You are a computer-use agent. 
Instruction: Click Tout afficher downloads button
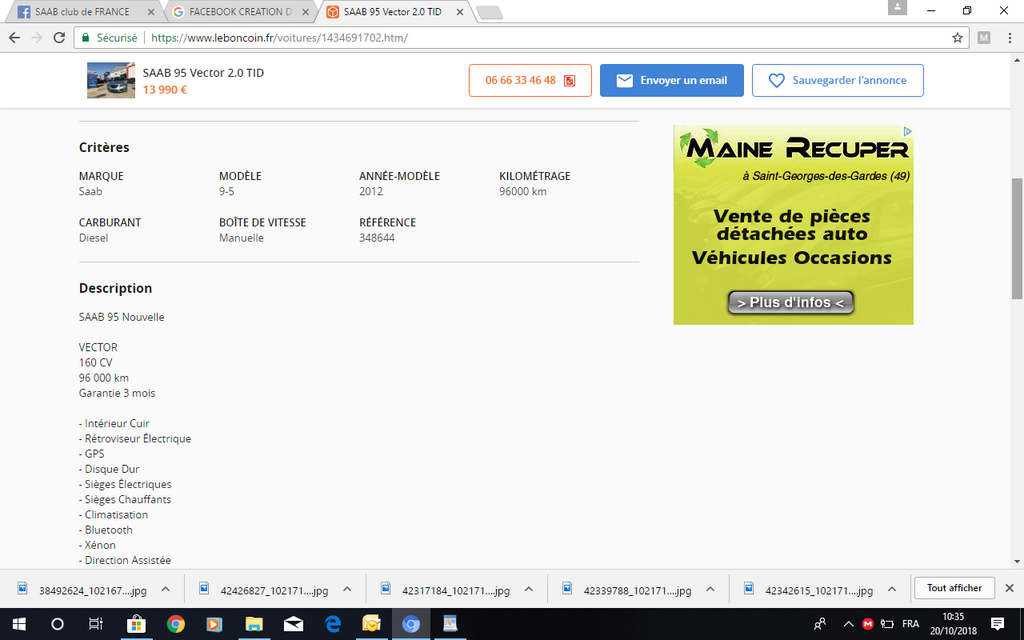point(954,588)
